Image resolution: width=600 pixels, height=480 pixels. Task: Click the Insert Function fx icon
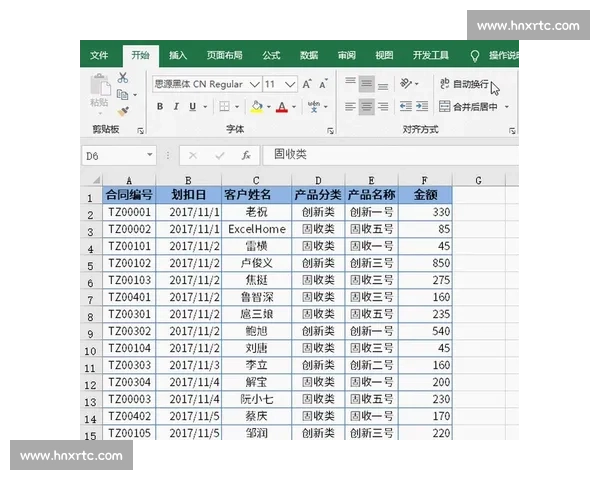(x=246, y=155)
